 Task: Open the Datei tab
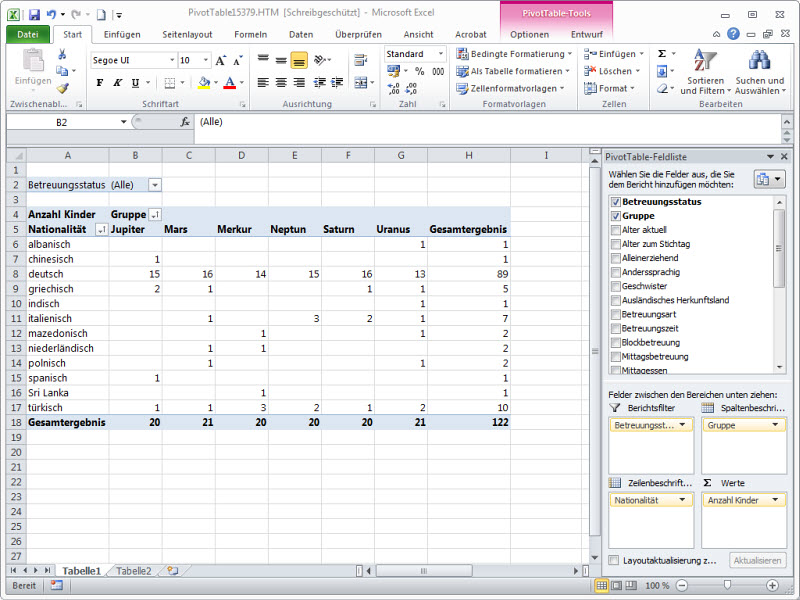28,34
